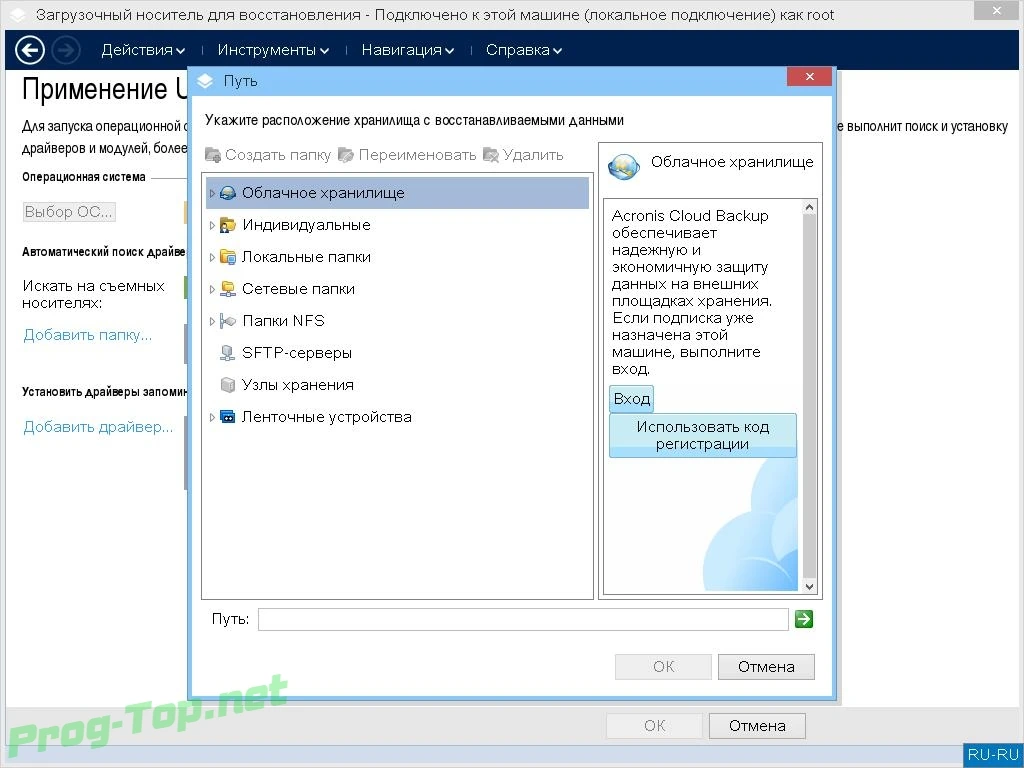Open the Инструменты menu
The width and height of the screenshot is (1024, 768).
(x=273, y=50)
